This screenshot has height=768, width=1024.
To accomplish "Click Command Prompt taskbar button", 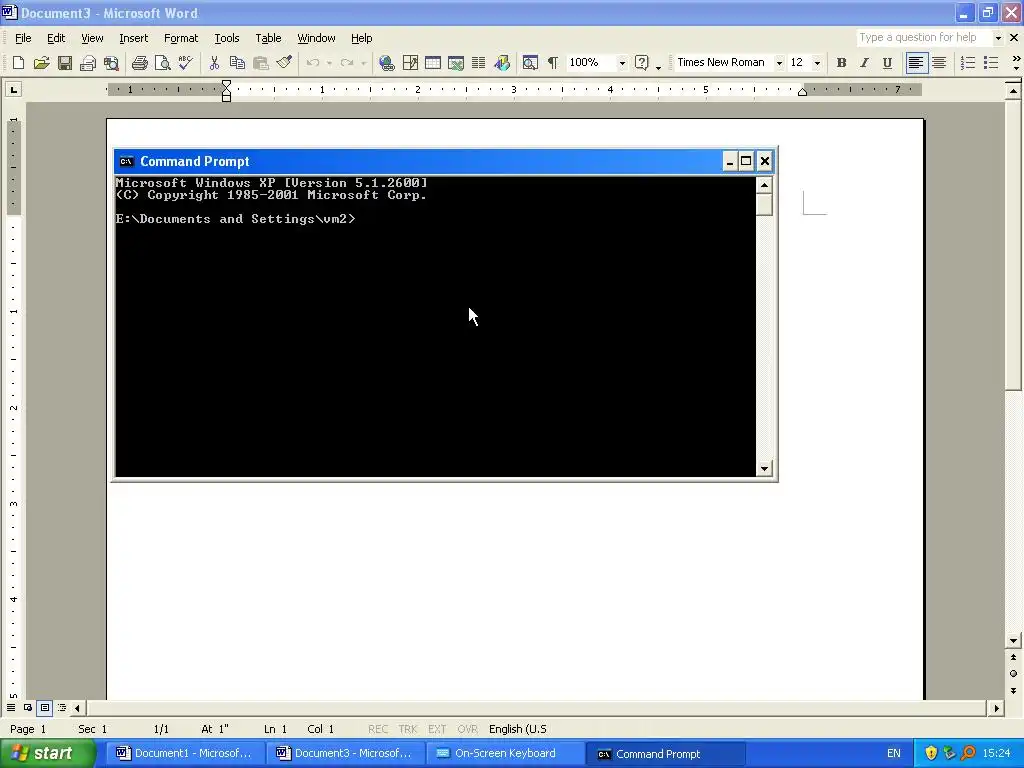I will pos(664,754).
